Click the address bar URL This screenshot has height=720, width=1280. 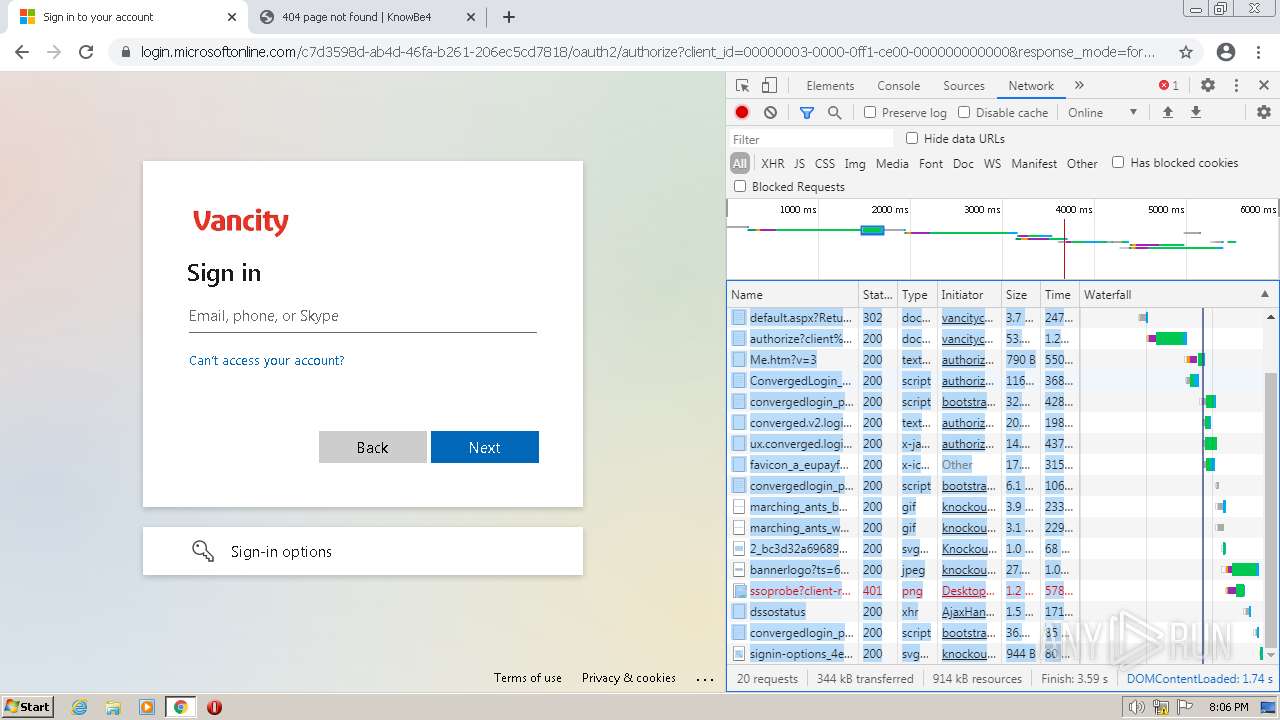[648, 52]
